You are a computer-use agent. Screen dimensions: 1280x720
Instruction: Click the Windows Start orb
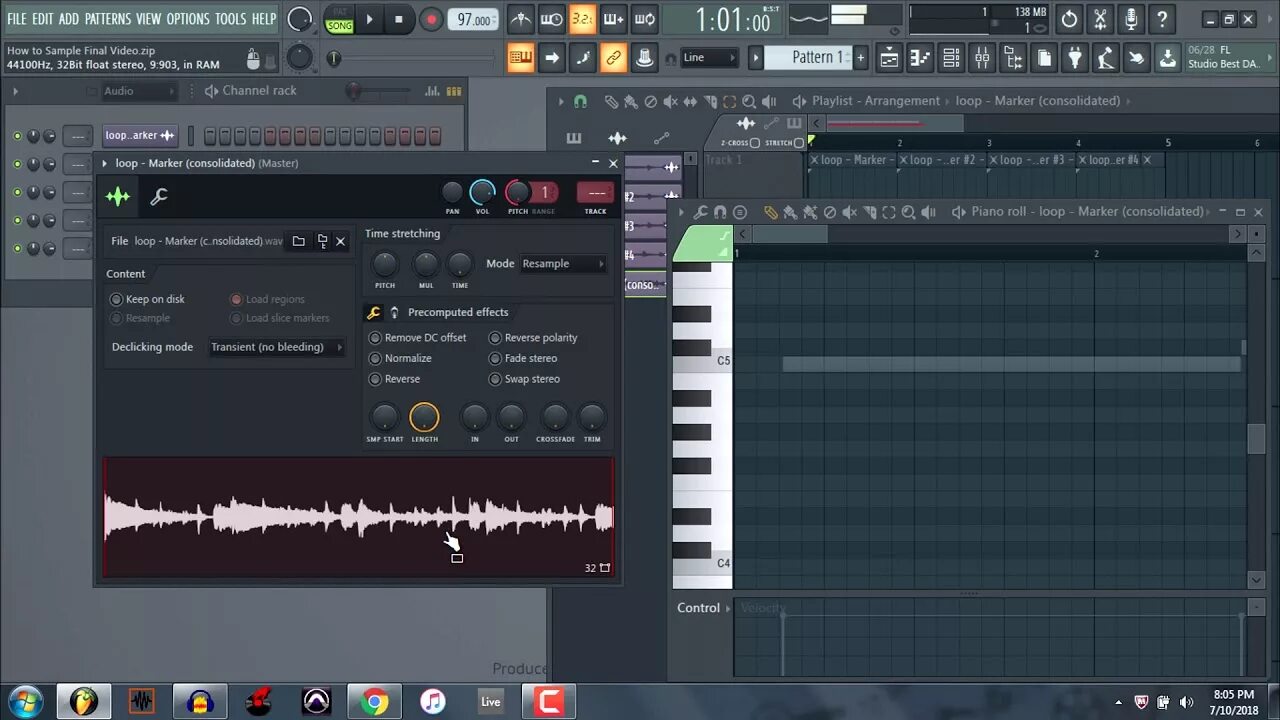click(23, 702)
